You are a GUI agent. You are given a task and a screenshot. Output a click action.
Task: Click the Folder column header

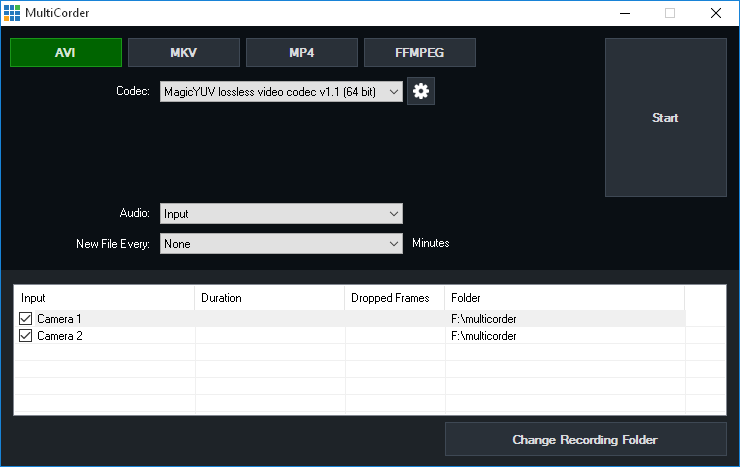click(x=564, y=298)
